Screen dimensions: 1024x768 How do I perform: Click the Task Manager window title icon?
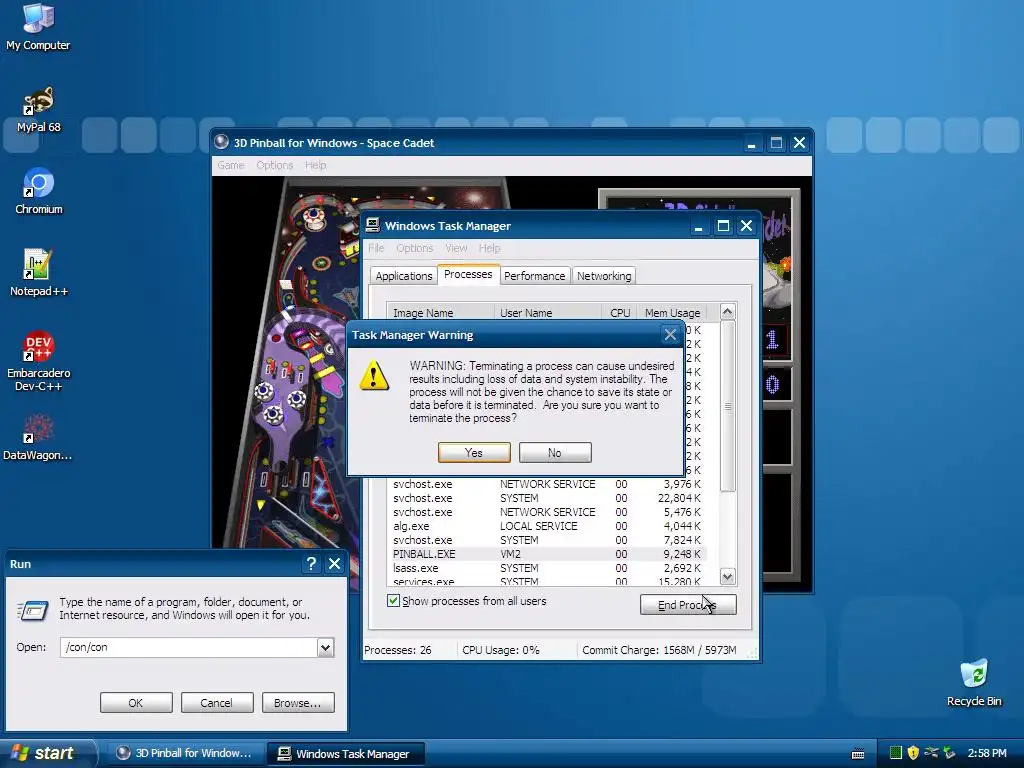click(x=373, y=225)
